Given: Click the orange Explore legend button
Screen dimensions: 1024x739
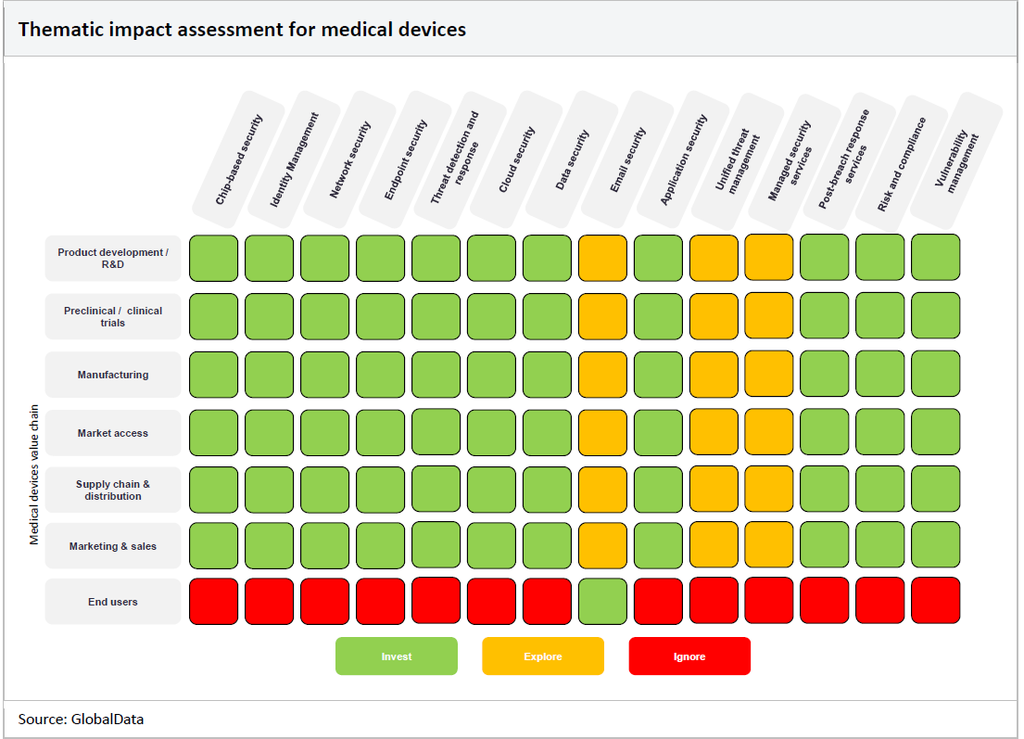Looking at the screenshot, I should coord(543,656).
